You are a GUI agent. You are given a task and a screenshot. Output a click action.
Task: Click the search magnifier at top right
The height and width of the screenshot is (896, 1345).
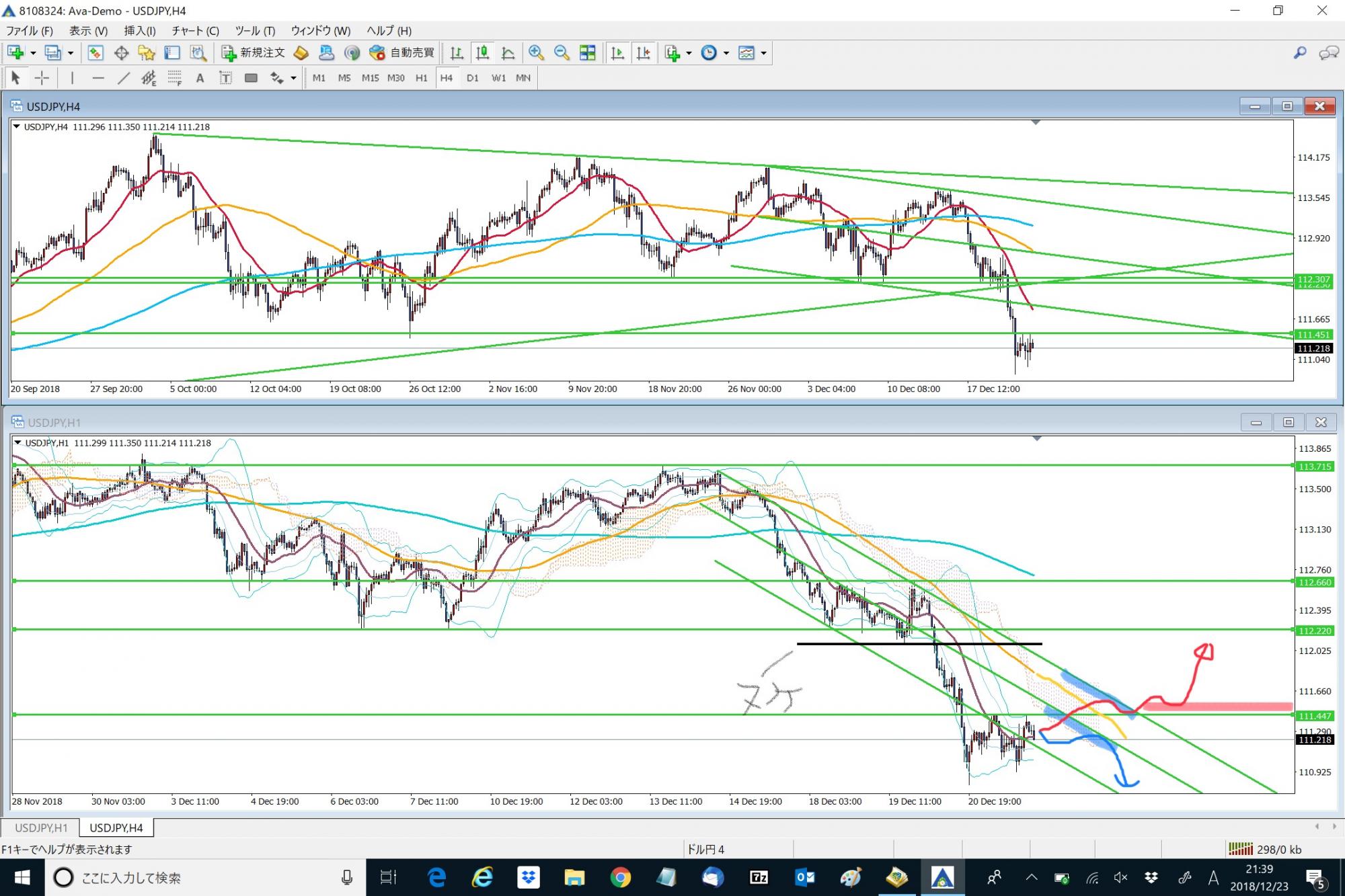point(1300,52)
